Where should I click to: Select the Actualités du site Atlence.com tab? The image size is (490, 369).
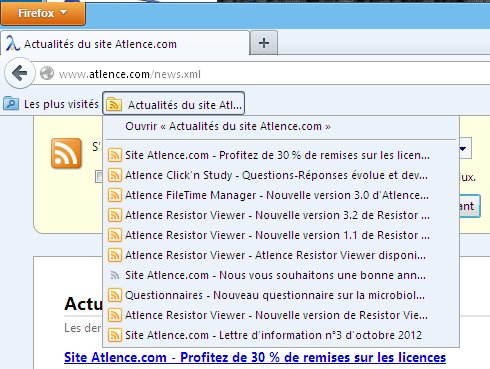coord(125,44)
